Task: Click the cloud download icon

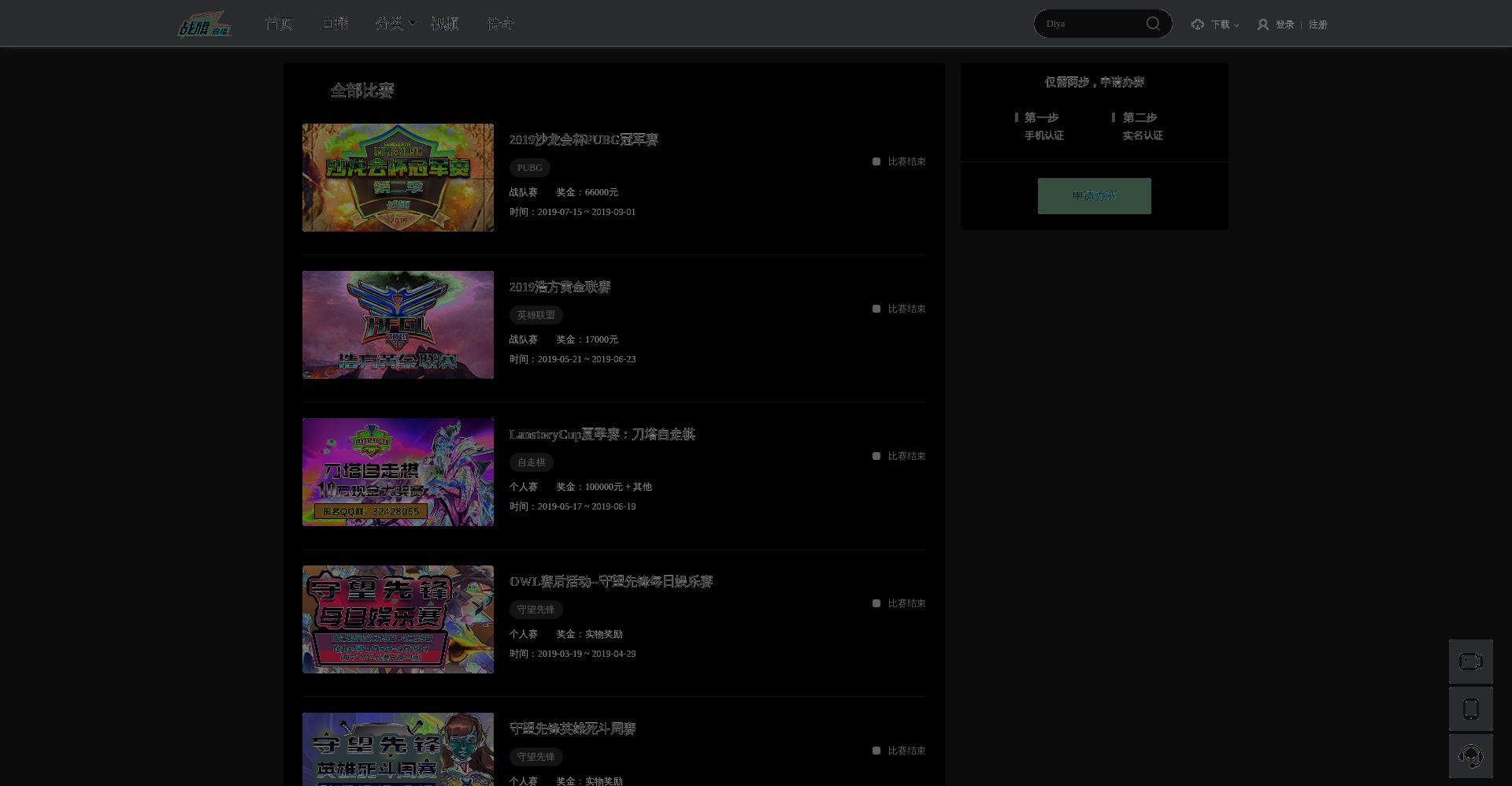Action: pos(1198,24)
